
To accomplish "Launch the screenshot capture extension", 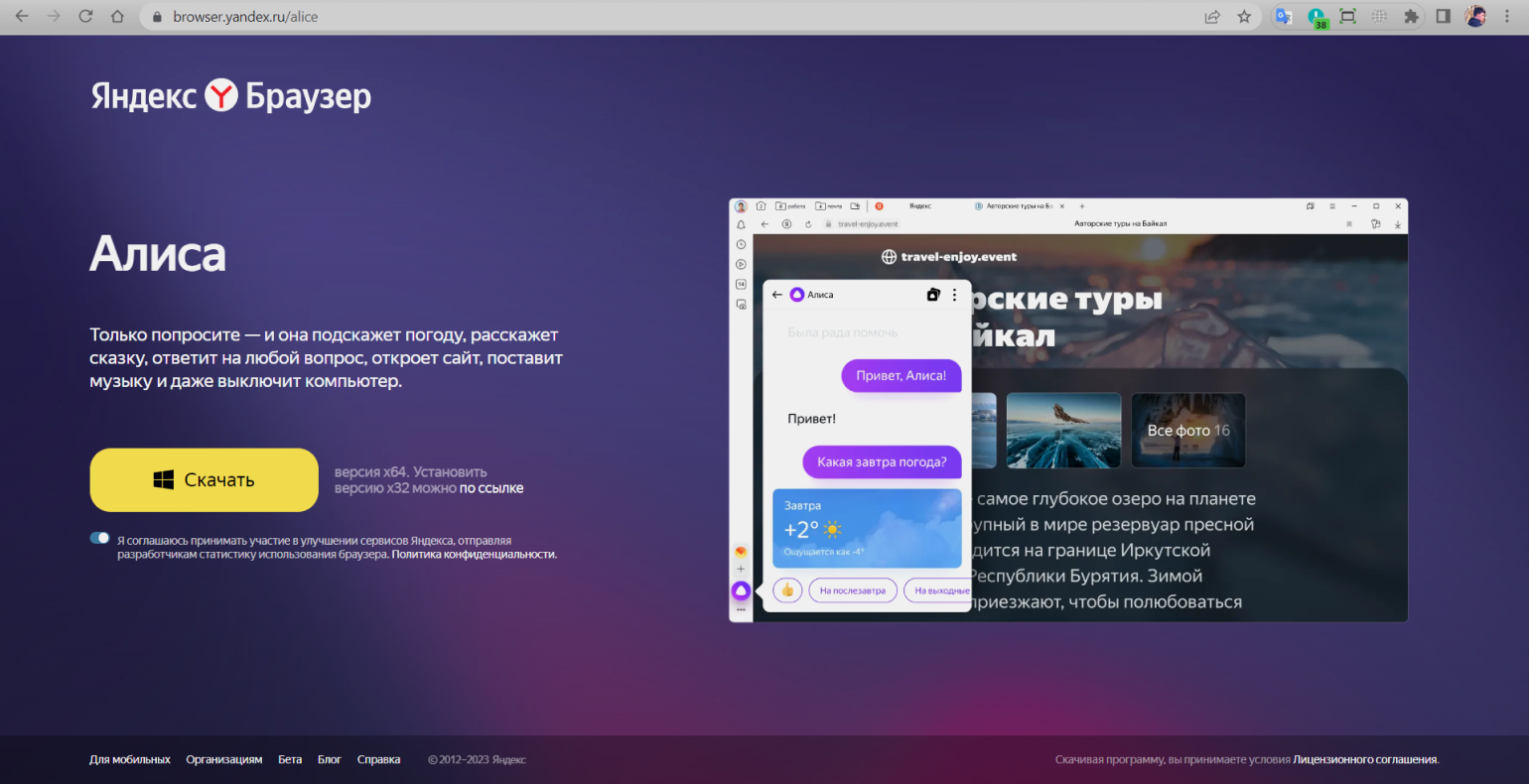I will click(1348, 17).
